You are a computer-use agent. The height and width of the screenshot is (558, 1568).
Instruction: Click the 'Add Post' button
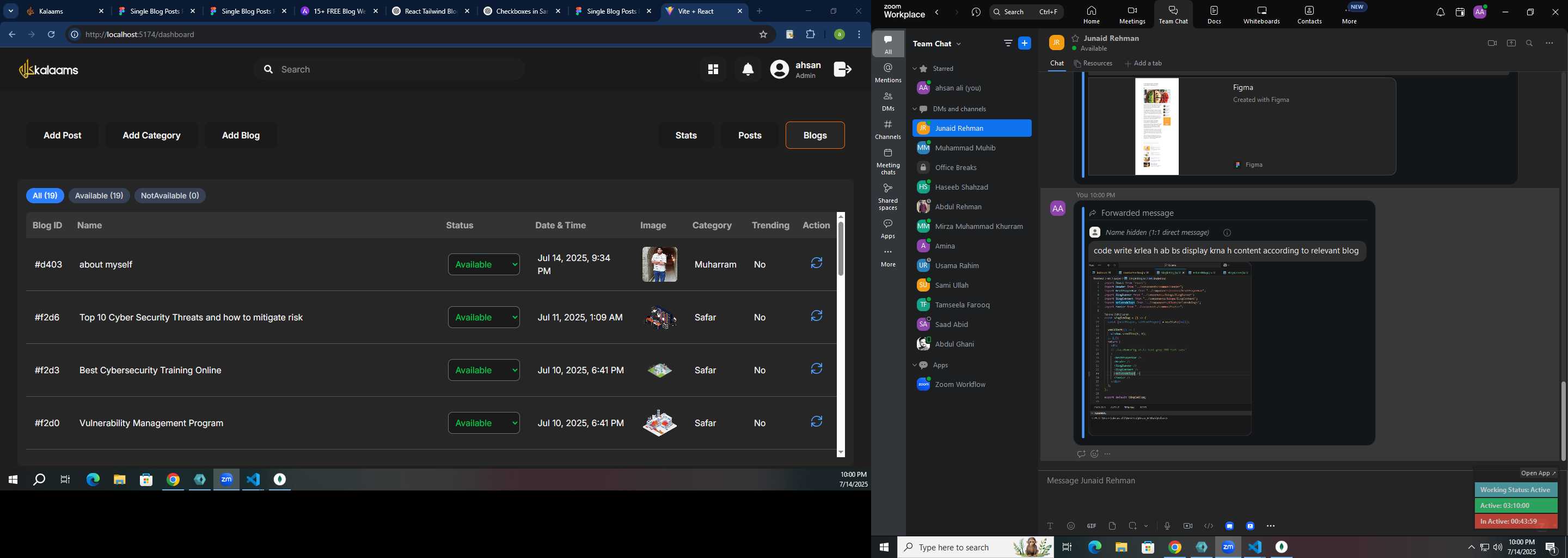[x=63, y=135]
